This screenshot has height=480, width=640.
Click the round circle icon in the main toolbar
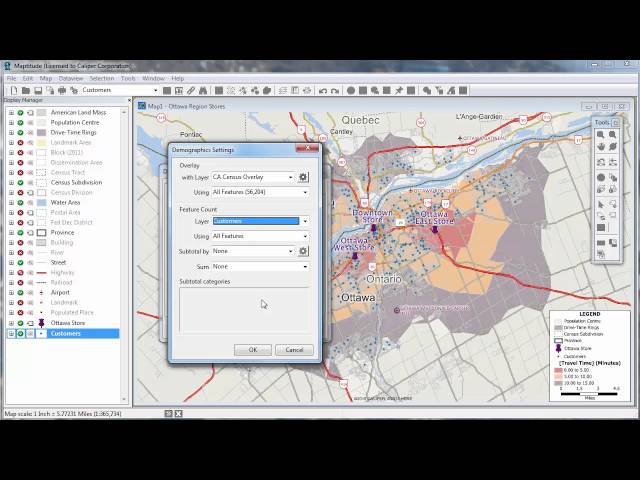coord(351,90)
